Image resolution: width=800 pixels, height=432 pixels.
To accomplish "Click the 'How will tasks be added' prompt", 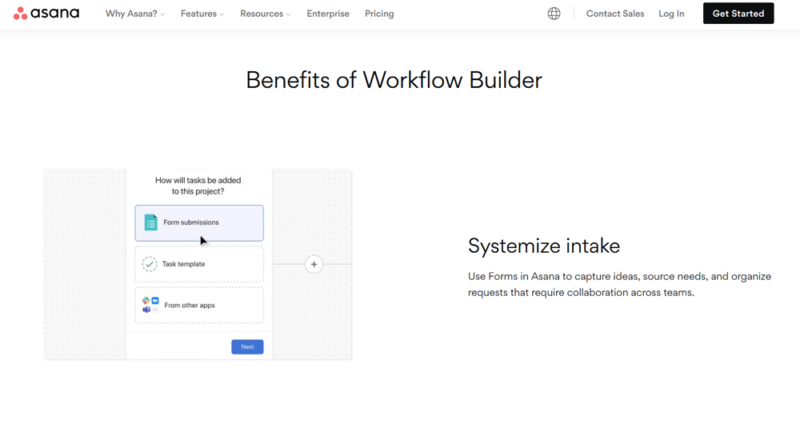I will (198, 186).
